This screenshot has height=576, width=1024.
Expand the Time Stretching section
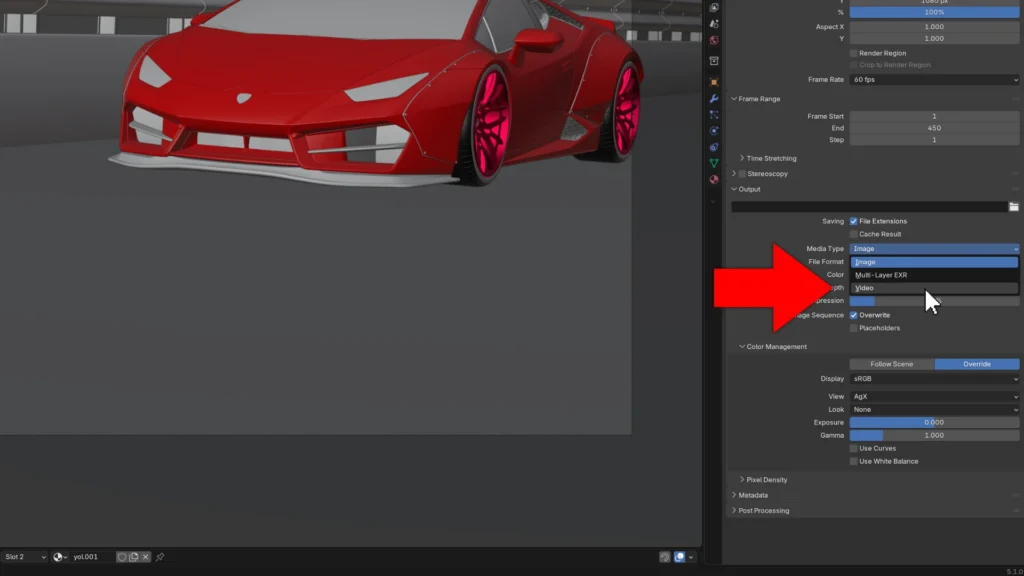(742, 159)
